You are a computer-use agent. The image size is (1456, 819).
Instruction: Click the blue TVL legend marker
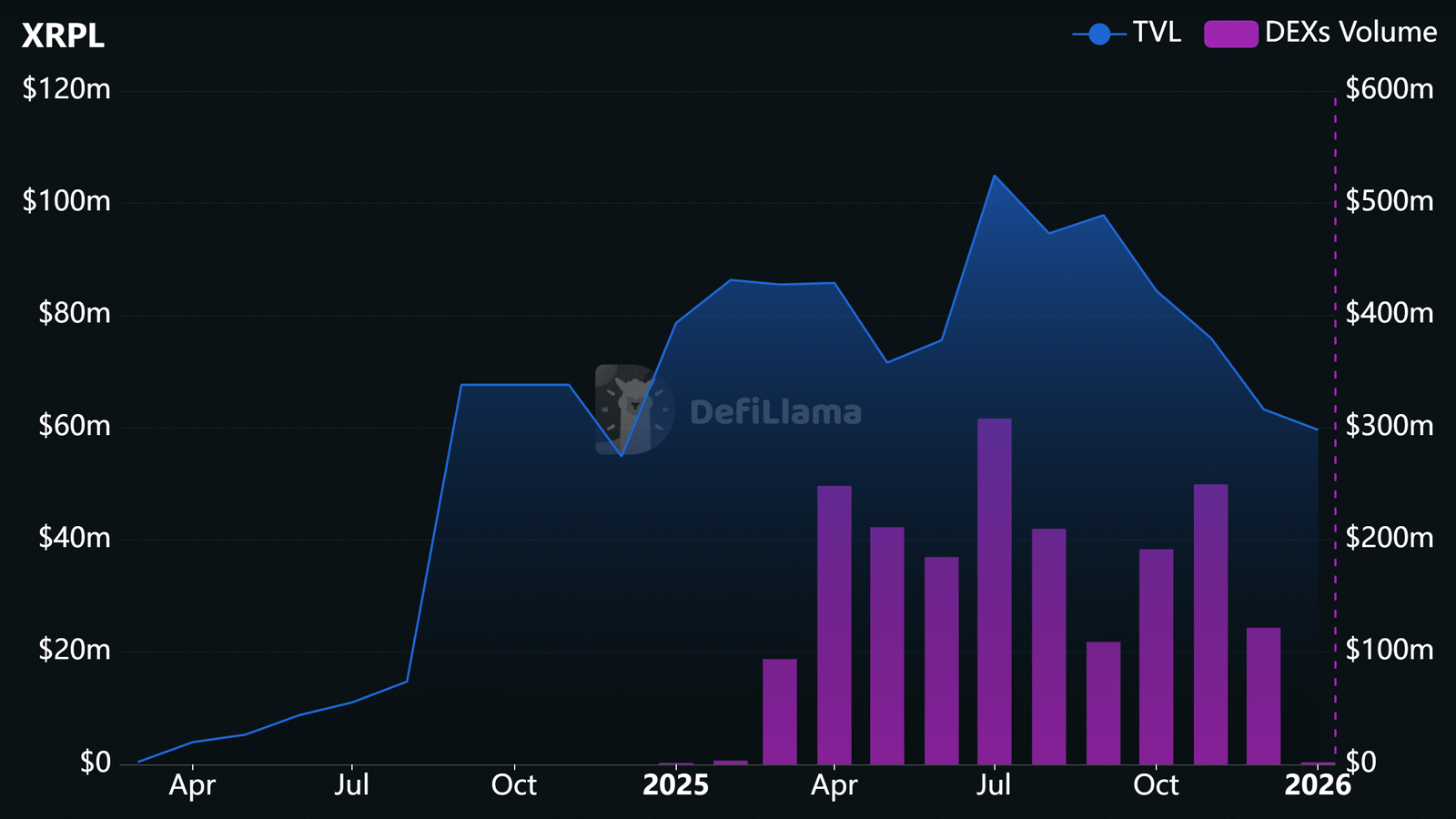coord(1099,35)
